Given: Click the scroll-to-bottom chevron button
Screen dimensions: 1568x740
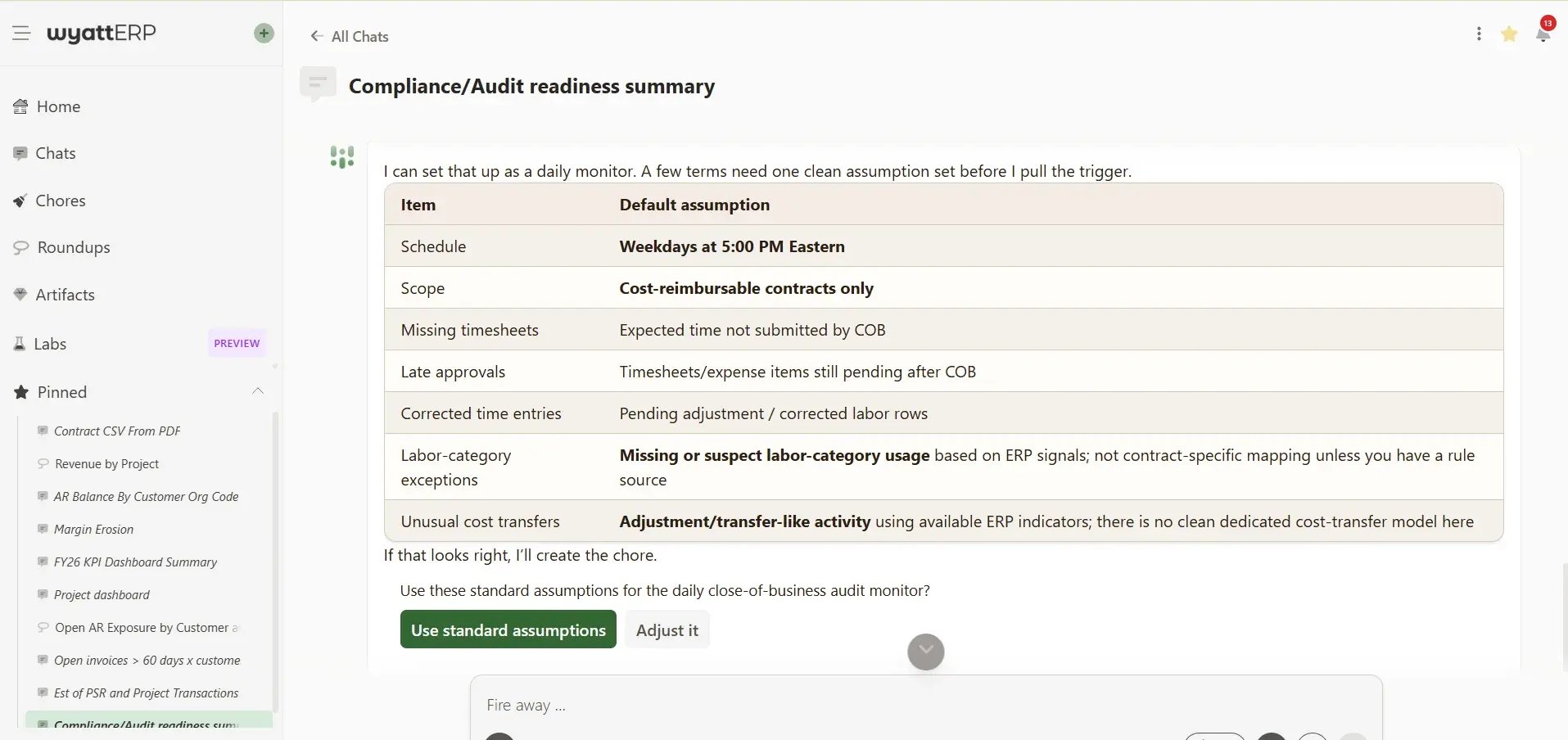Looking at the screenshot, I should pos(926,652).
